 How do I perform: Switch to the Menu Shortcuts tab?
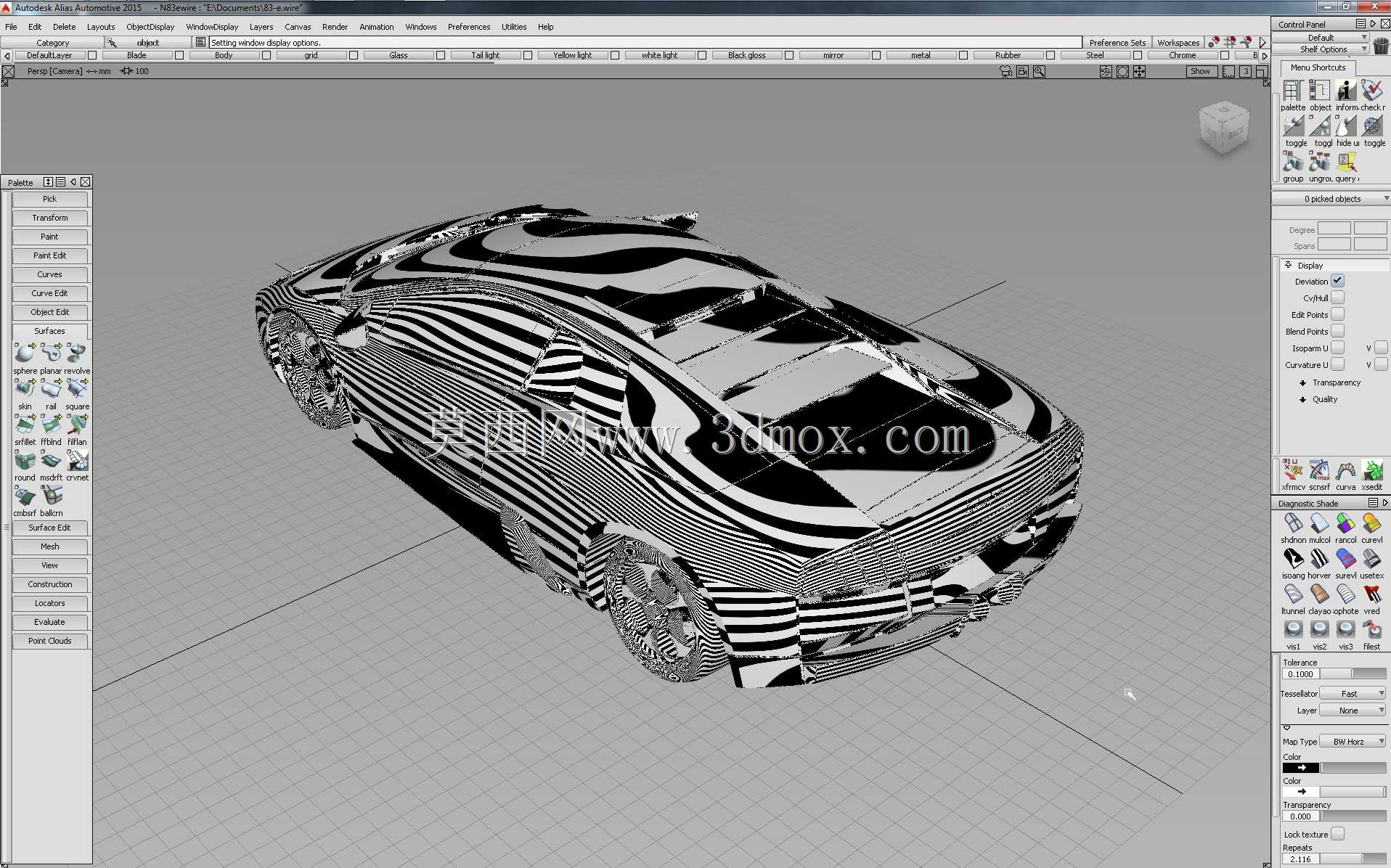[1318, 67]
